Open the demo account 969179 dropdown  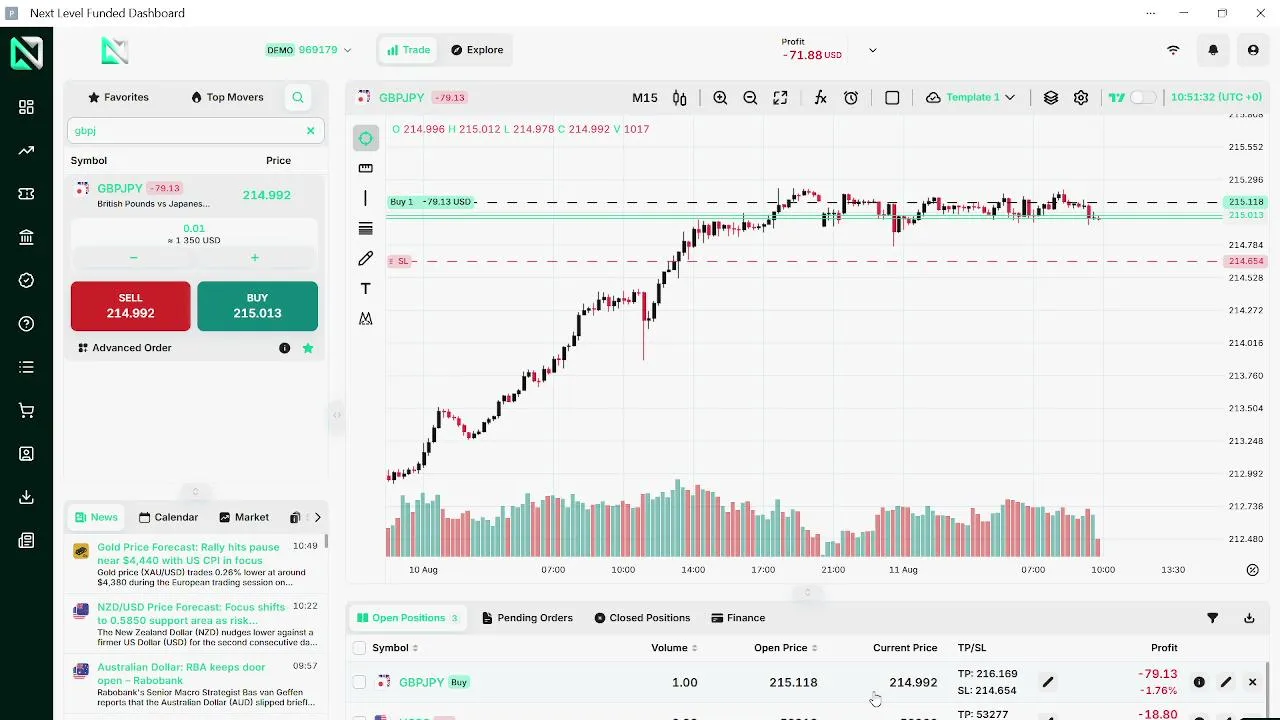308,50
